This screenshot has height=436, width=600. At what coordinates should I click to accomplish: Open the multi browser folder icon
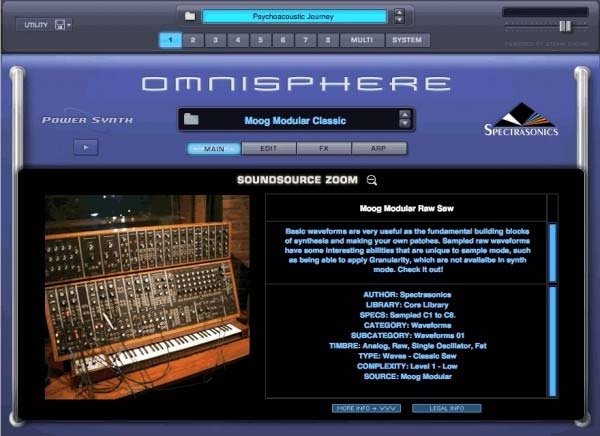coord(190,16)
